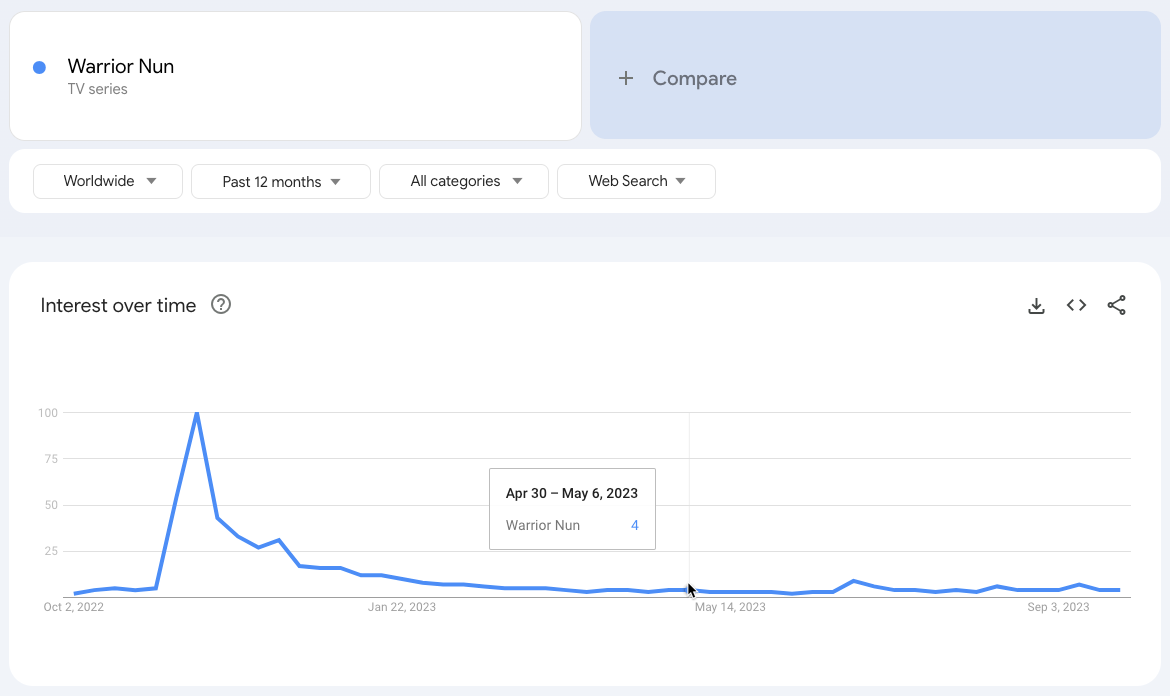The height and width of the screenshot is (696, 1170).
Task: Click the share chart icon
Action: tap(1116, 305)
